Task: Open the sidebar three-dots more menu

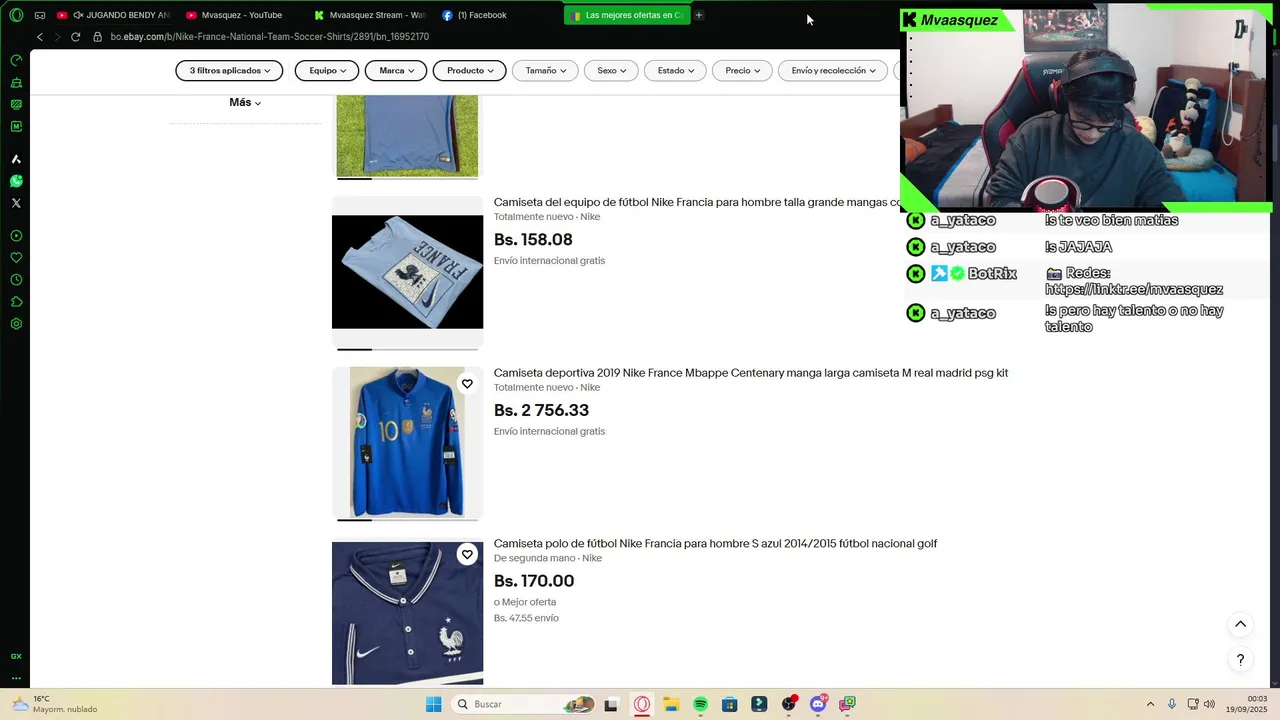Action: coord(16,678)
